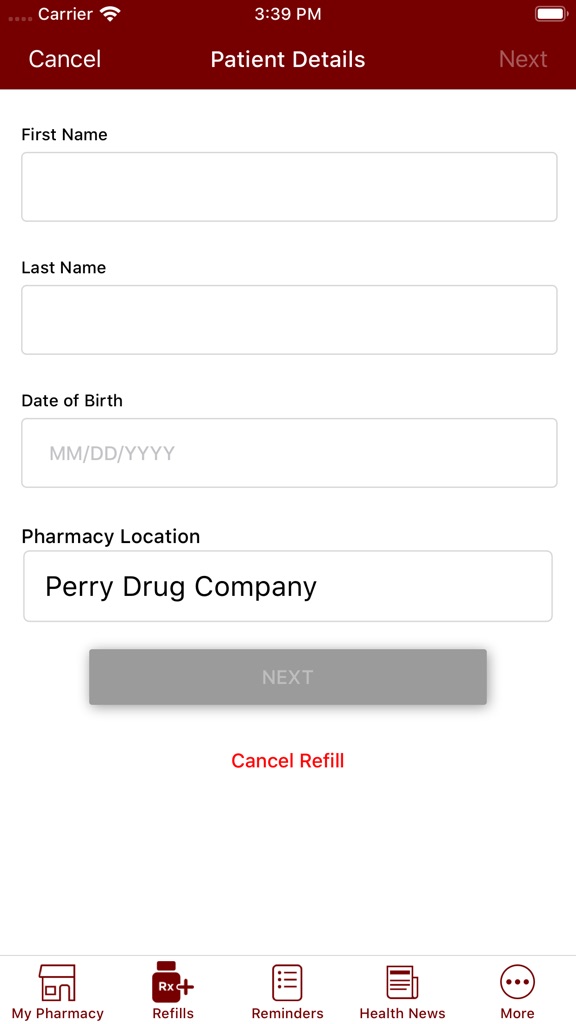Image resolution: width=576 pixels, height=1024 pixels.
Task: Tap the battery indicator icon
Action: click(549, 13)
